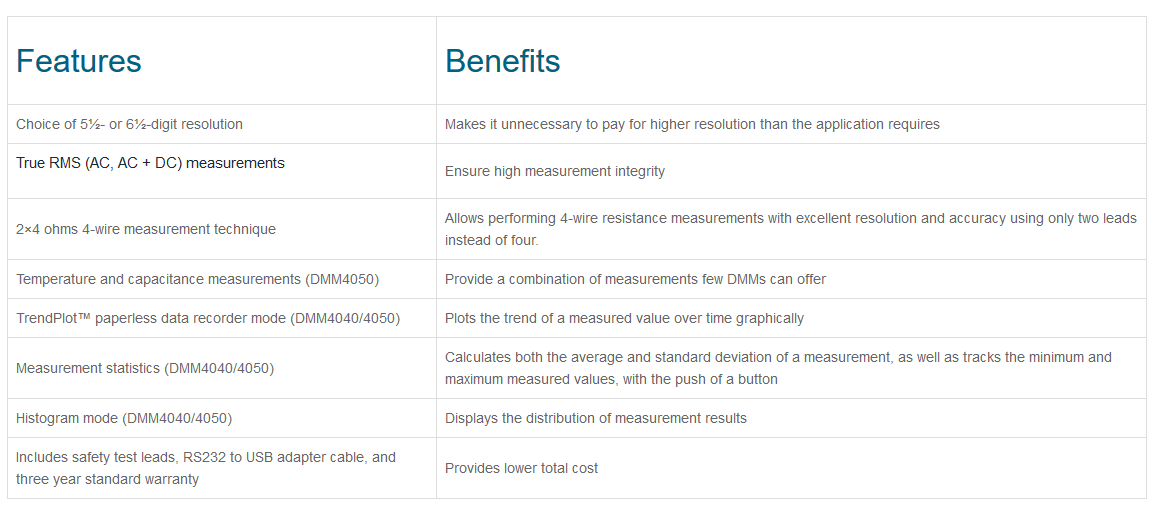Click 'Displays the distribution of measurement results'
The width and height of the screenshot is (1162, 505).
(596, 419)
